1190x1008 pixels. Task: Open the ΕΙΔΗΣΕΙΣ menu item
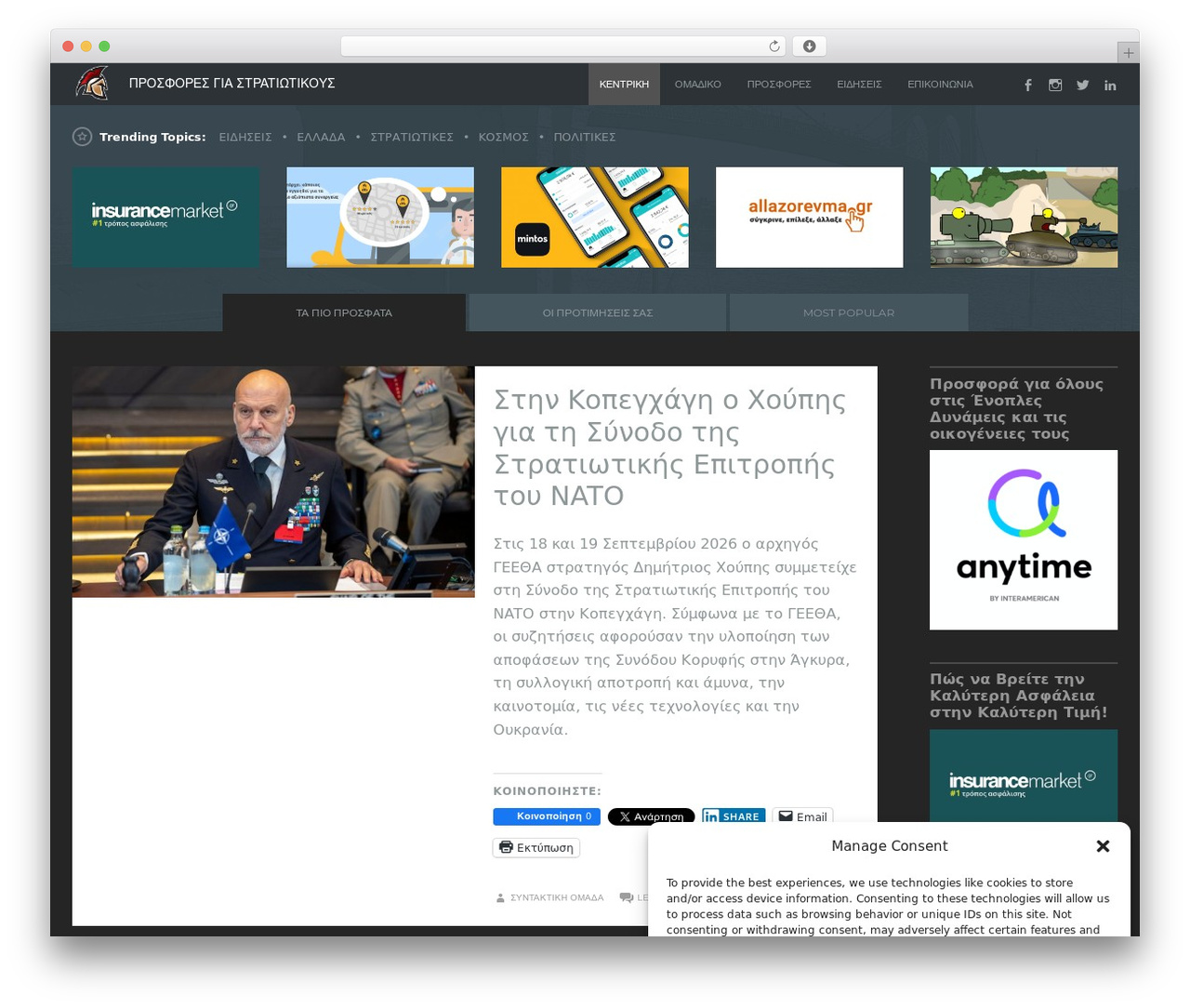859,84
